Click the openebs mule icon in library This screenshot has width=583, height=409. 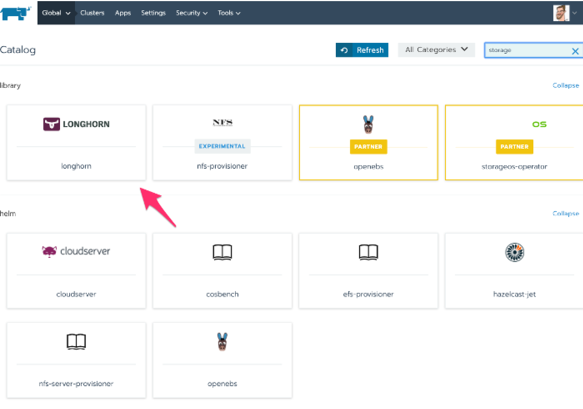coord(368,124)
